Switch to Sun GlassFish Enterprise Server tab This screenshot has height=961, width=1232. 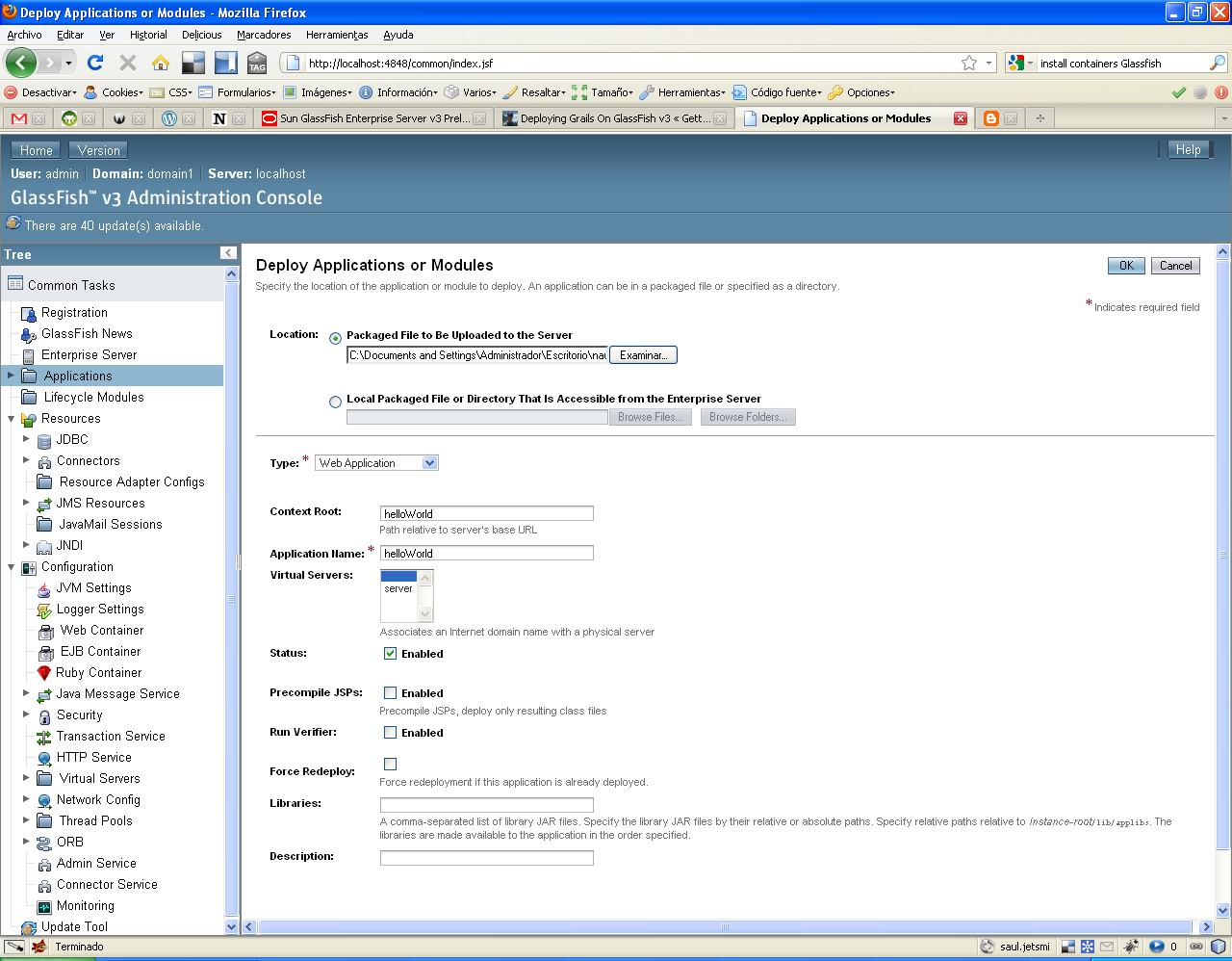pyautogui.click(x=374, y=118)
